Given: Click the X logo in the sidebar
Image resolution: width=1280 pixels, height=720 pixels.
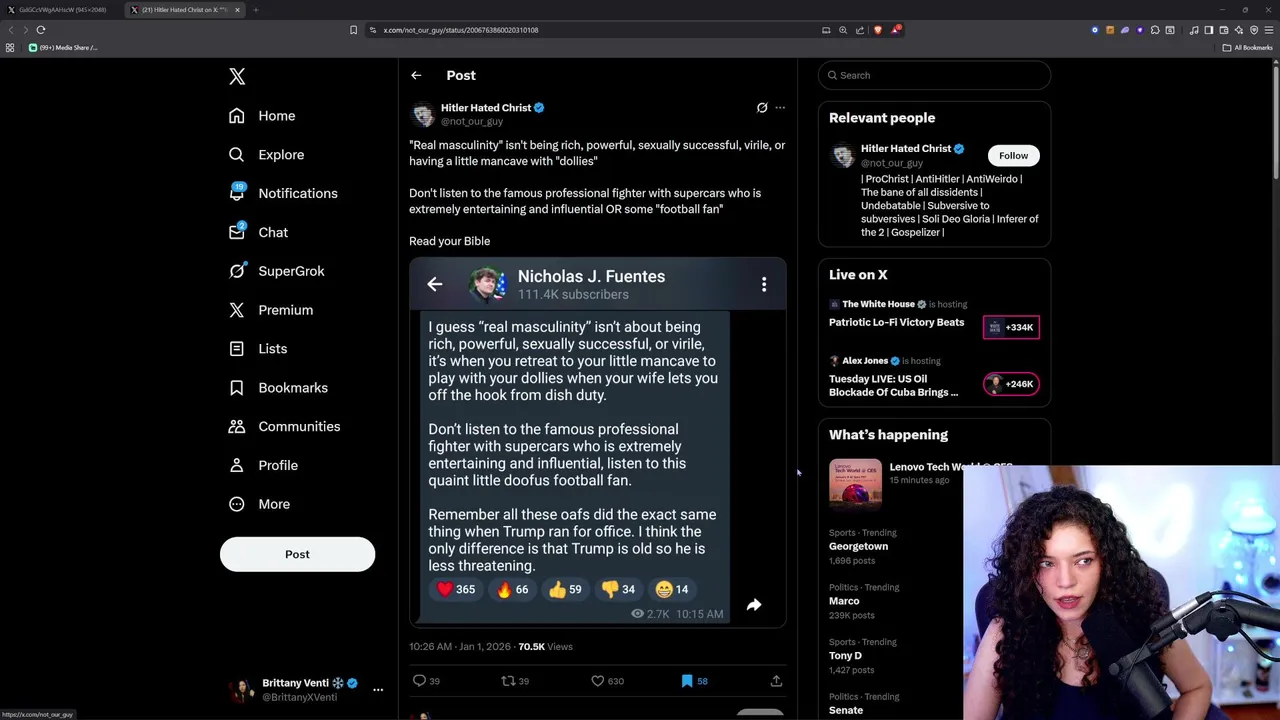Looking at the screenshot, I should [x=237, y=76].
